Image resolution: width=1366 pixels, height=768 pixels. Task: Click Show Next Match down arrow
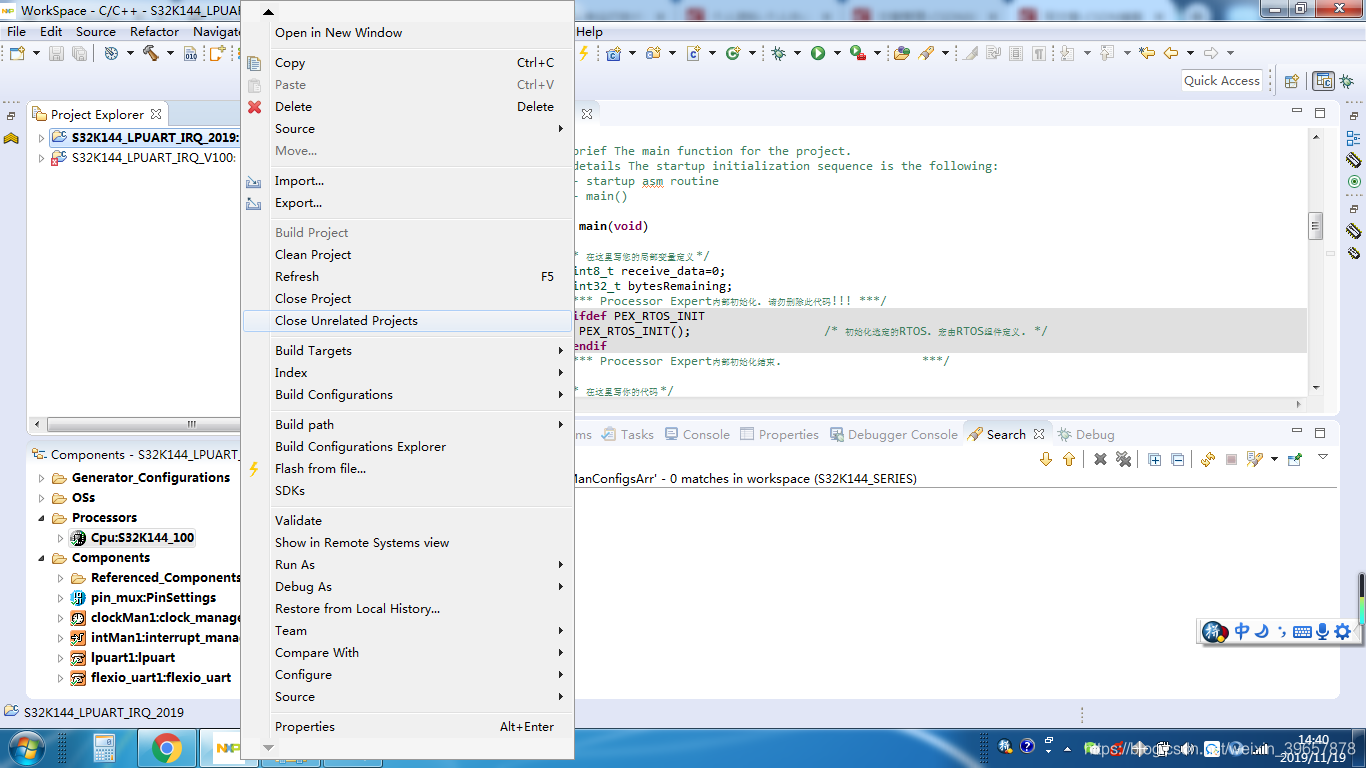(1046, 459)
